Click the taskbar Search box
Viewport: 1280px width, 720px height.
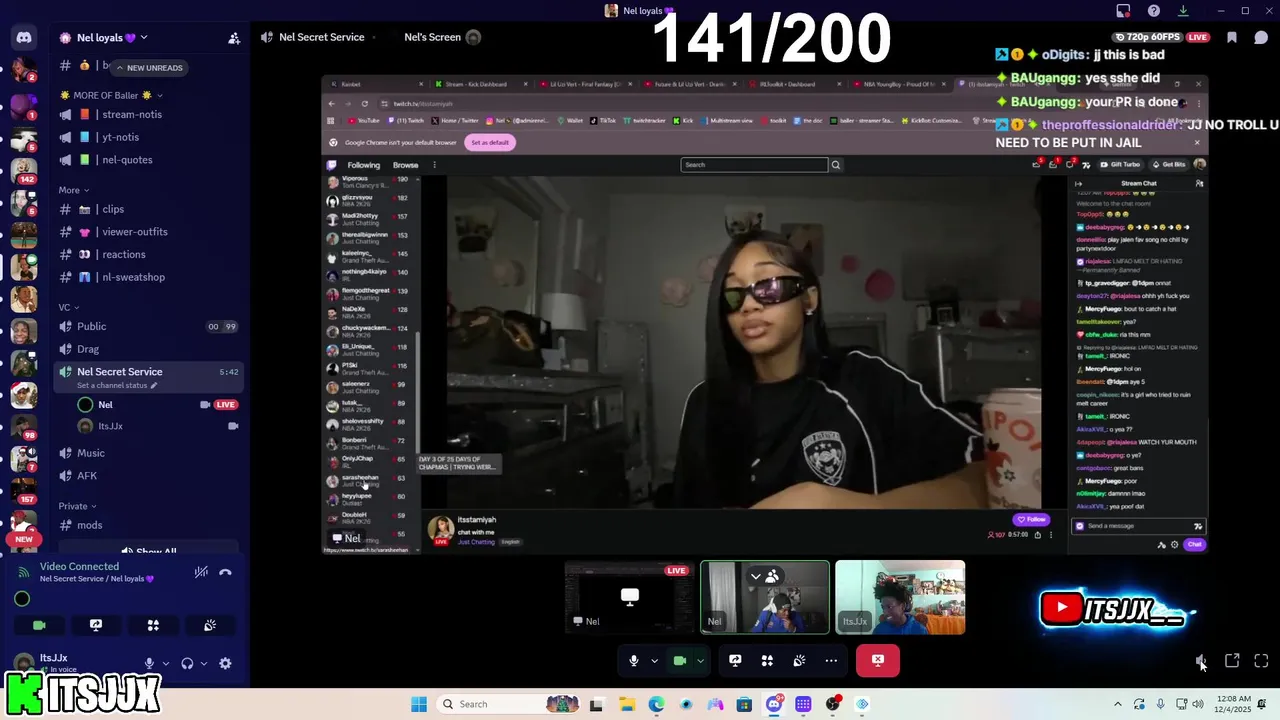click(x=510, y=704)
